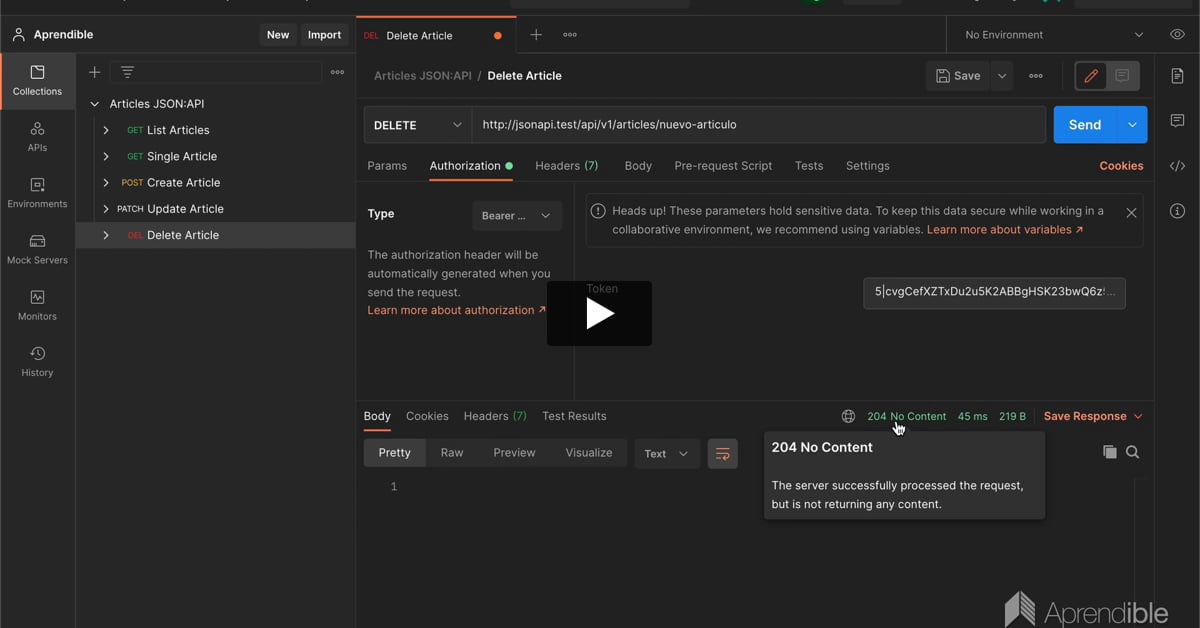Click the plus icon to create a collection
Screen dimensions: 1200x628
click(x=95, y=72)
